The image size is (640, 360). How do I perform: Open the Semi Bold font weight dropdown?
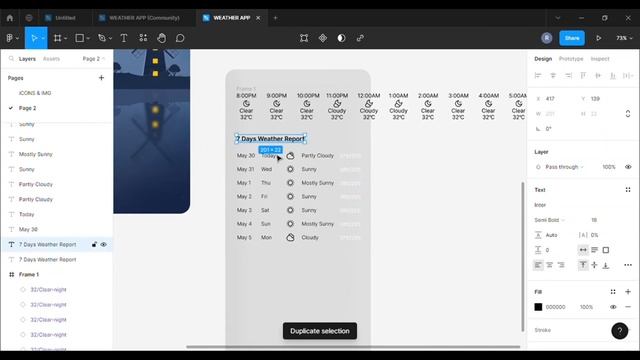[549, 220]
